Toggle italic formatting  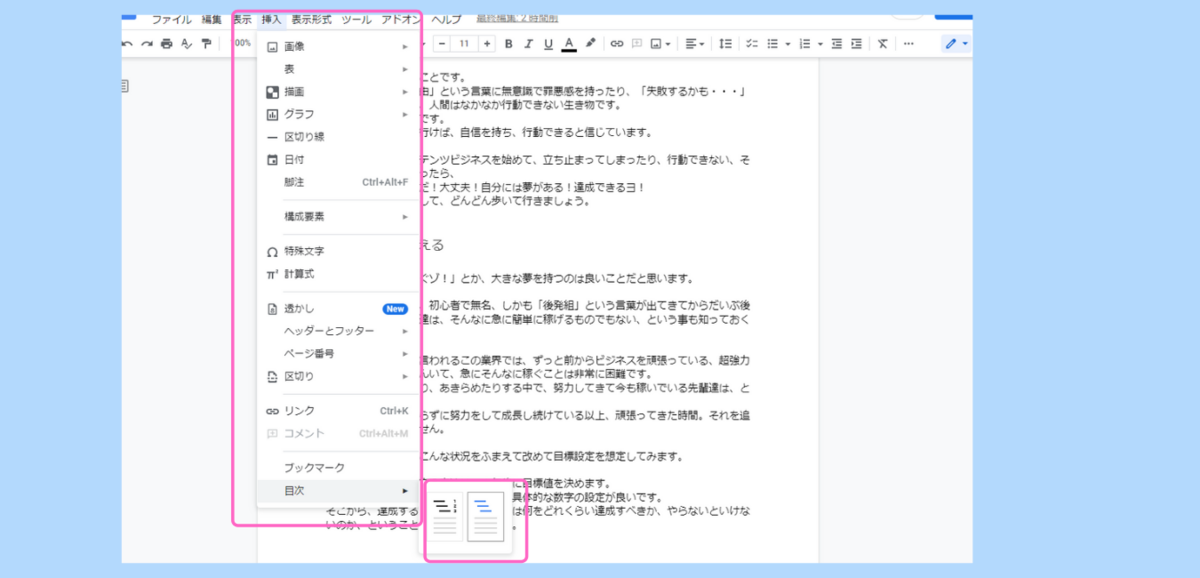528,44
